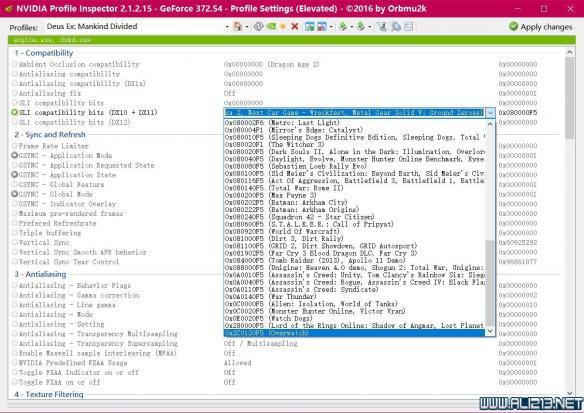584x413 pixels.
Task: Scan for modified profiles using the magnifier icon
Action: click(396, 26)
